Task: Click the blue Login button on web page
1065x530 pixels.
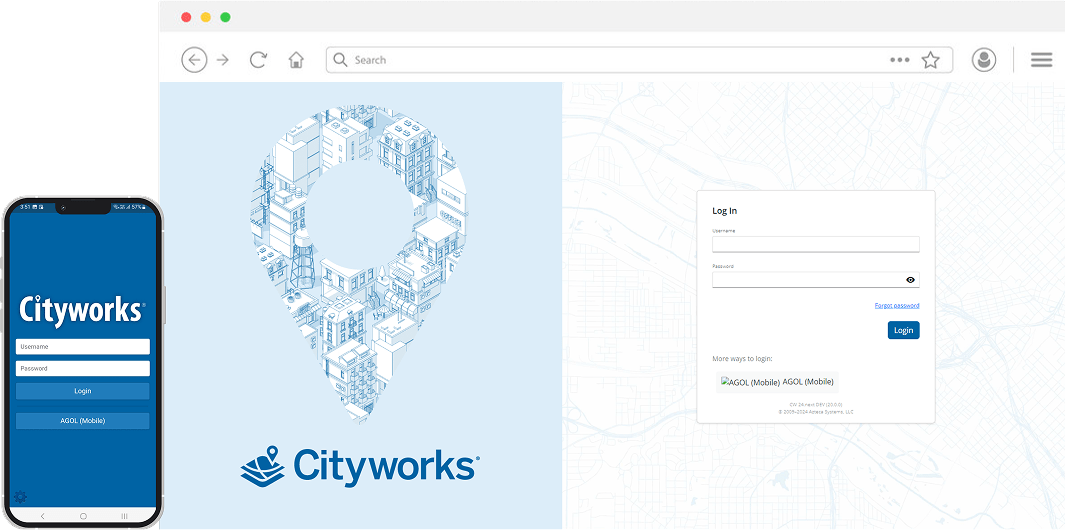Action: click(x=903, y=330)
